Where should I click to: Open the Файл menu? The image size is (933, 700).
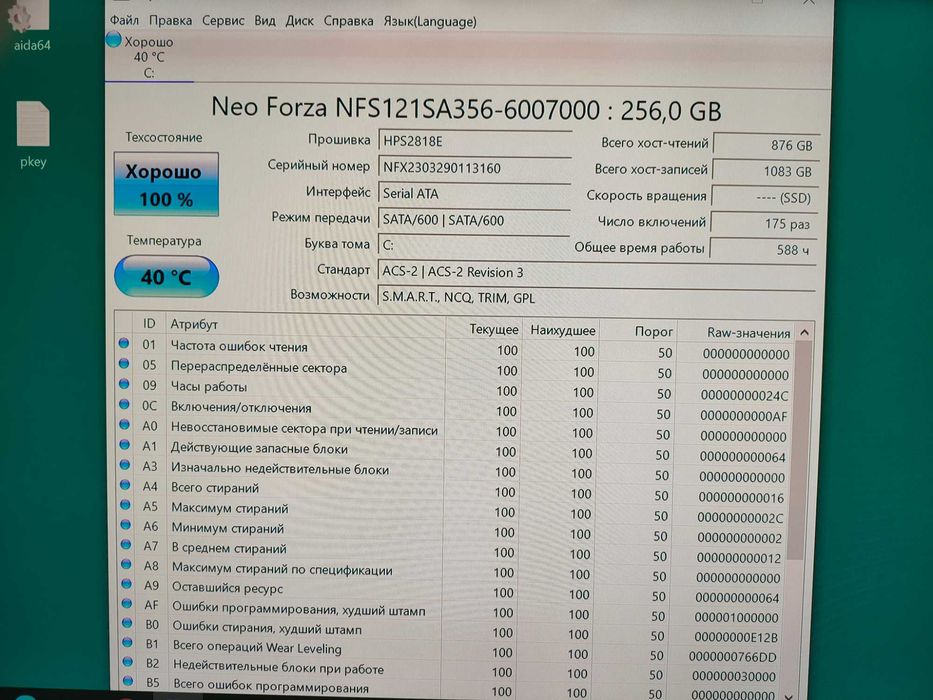124,21
